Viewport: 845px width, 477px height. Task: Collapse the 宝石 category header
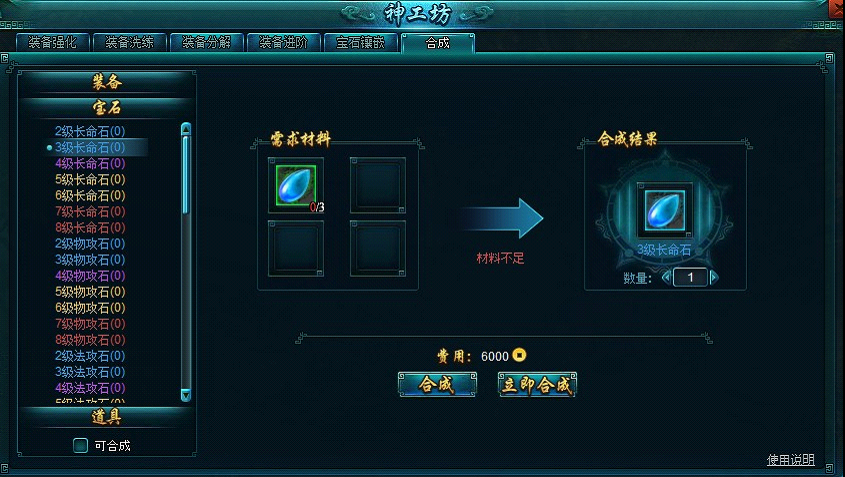107,108
